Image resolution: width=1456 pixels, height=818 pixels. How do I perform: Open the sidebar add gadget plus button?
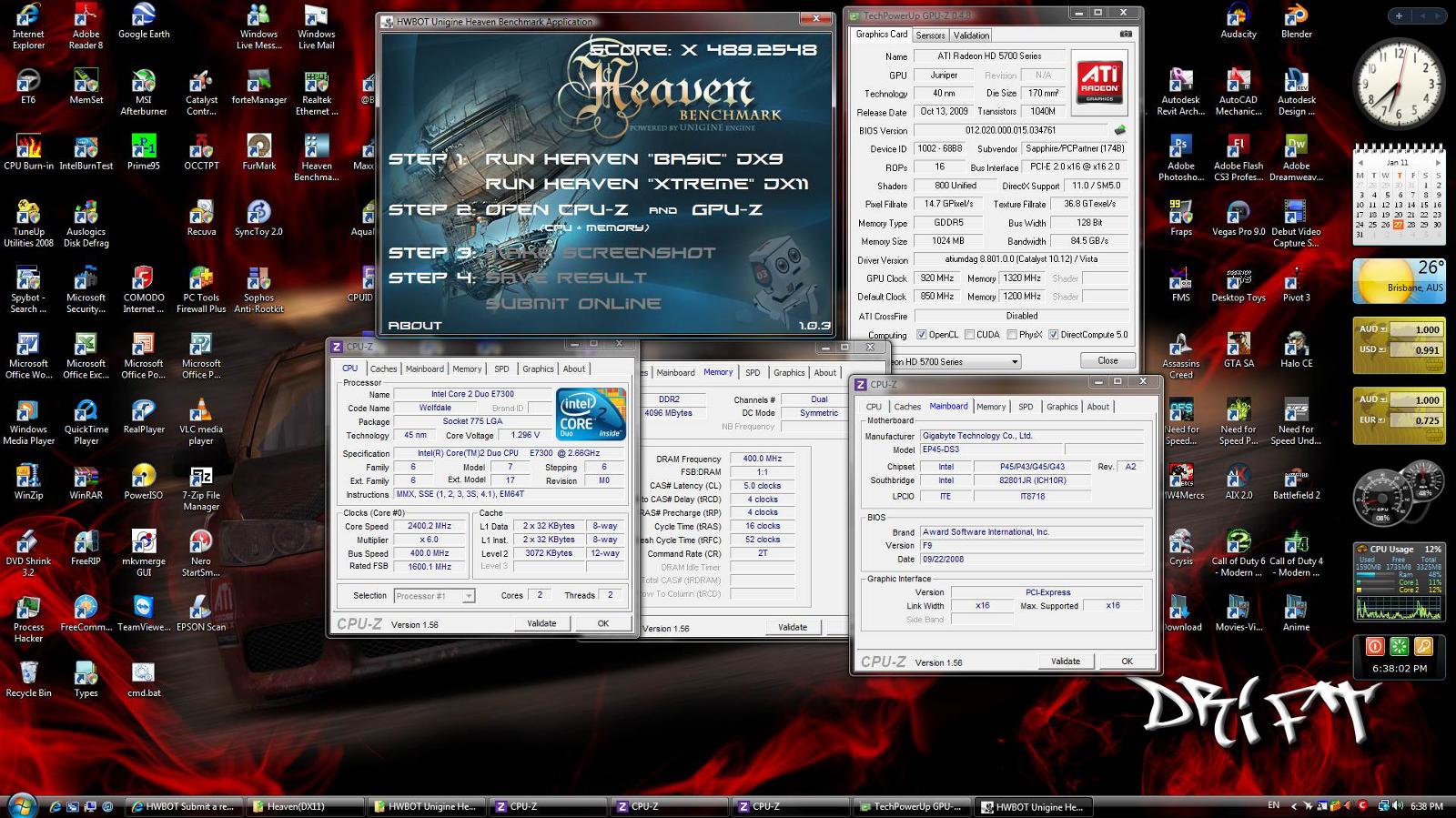1398,15
